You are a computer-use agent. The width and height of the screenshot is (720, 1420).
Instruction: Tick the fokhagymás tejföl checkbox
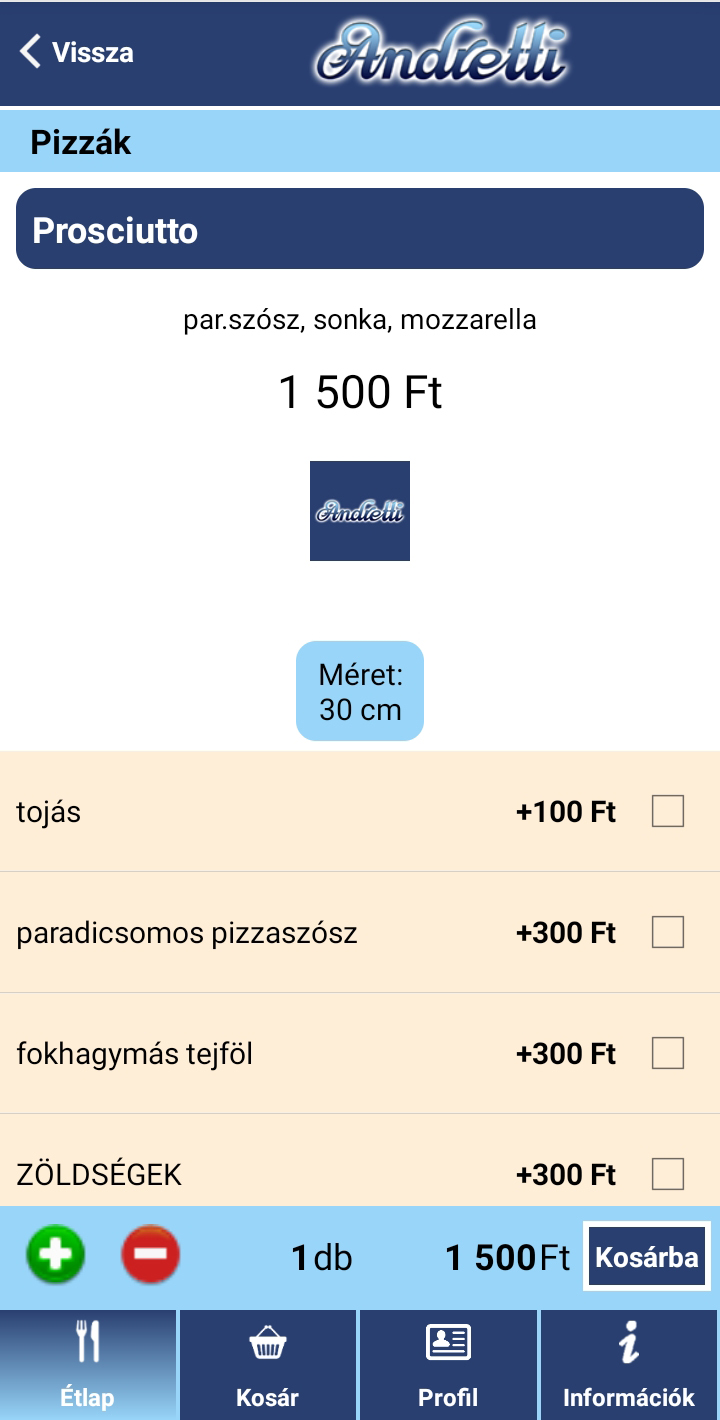click(x=668, y=1053)
